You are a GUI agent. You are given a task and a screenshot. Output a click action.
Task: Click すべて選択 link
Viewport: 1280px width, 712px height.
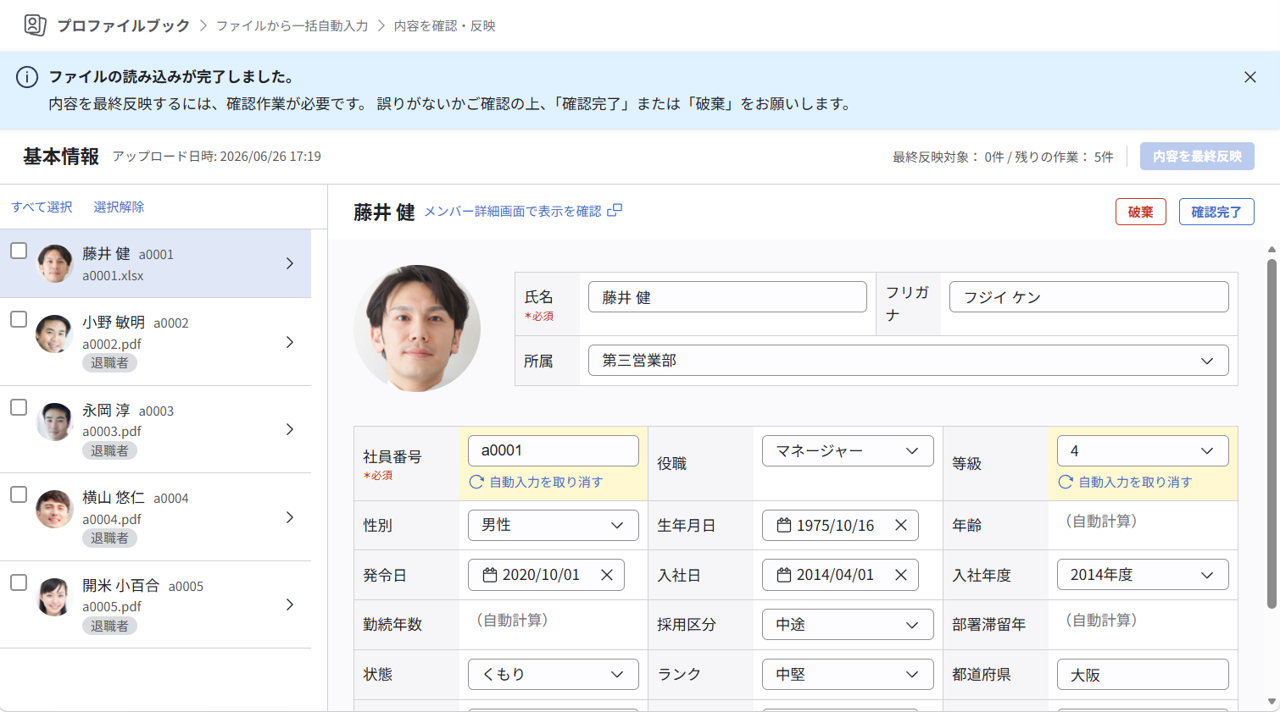tap(42, 207)
